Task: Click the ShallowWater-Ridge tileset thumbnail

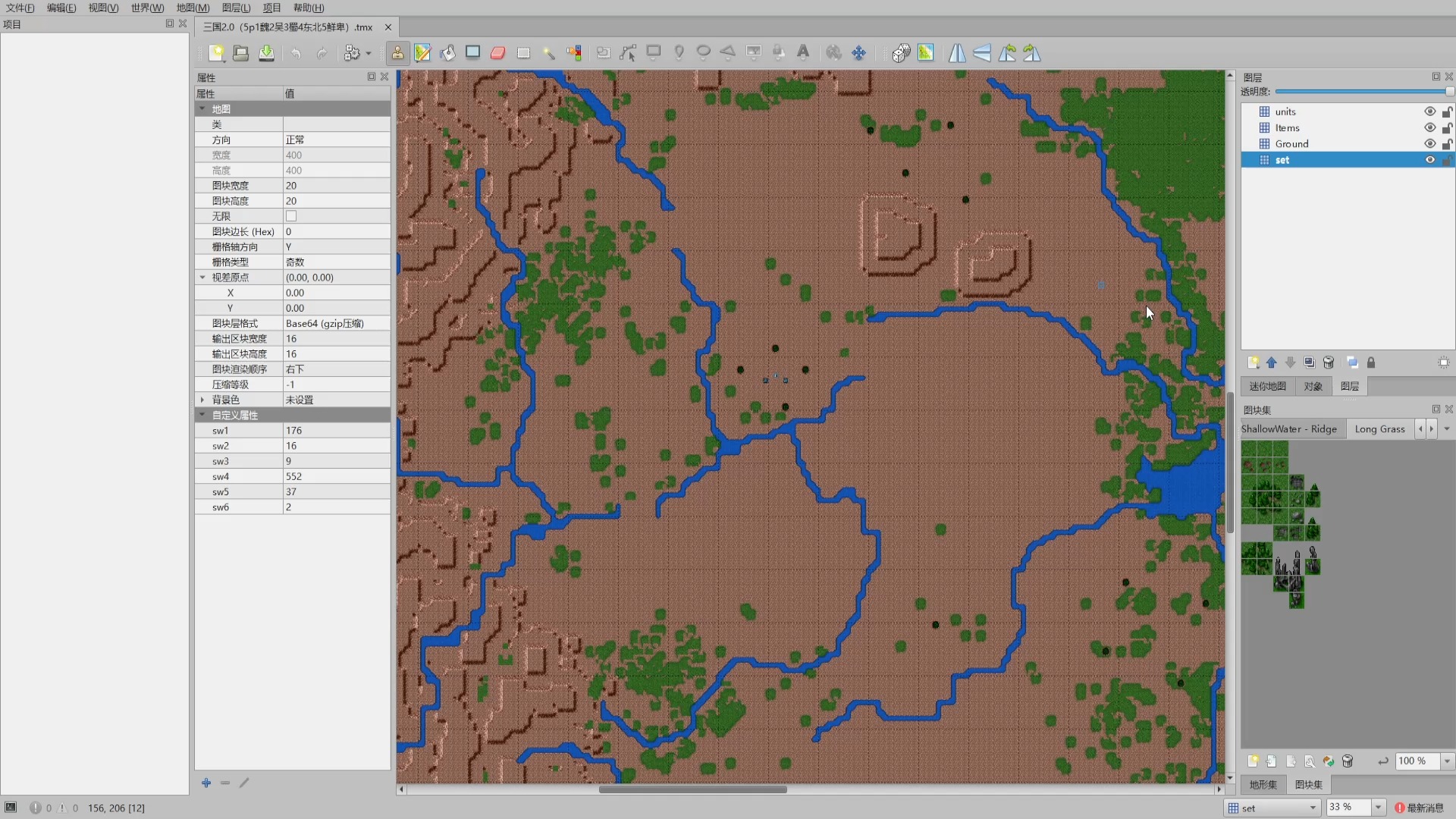Action: [x=1289, y=428]
